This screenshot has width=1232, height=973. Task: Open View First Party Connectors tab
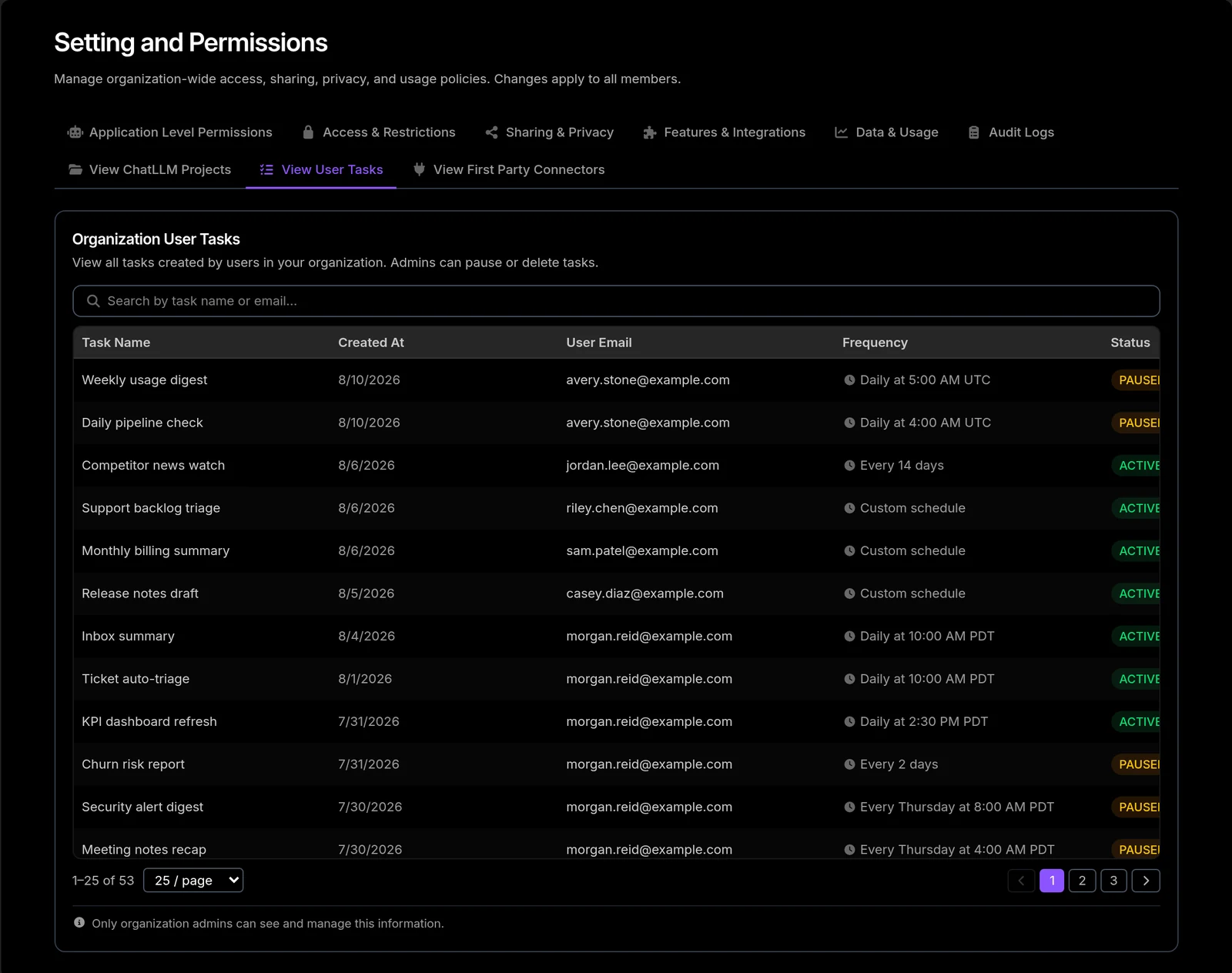click(x=509, y=169)
